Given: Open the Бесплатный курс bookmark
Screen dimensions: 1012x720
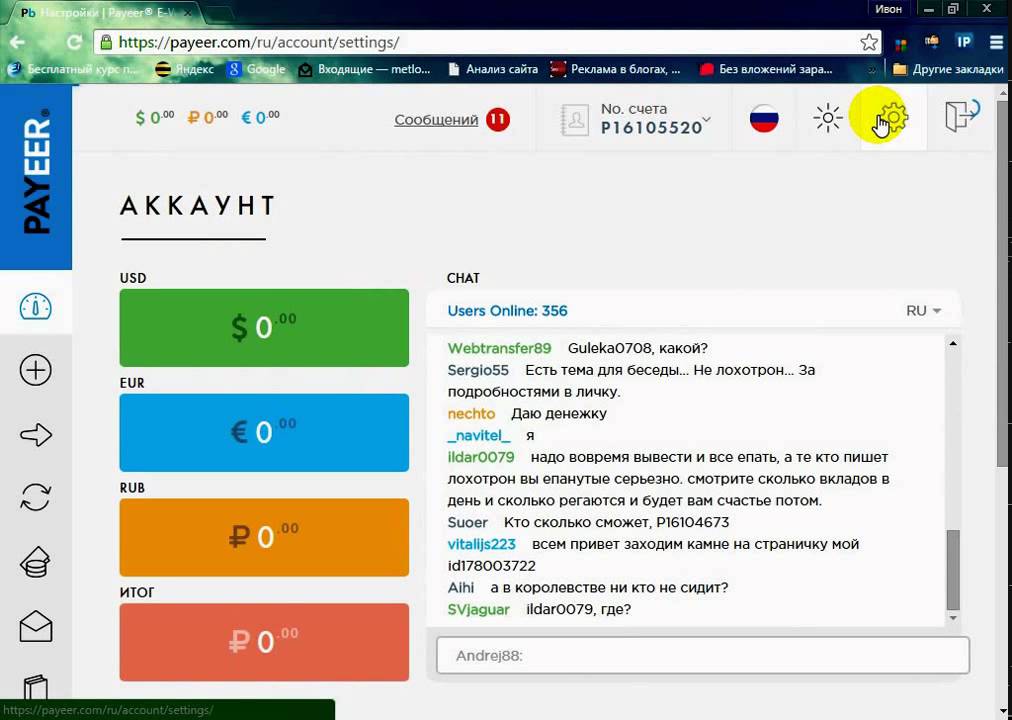Looking at the screenshot, I should click(74, 69).
